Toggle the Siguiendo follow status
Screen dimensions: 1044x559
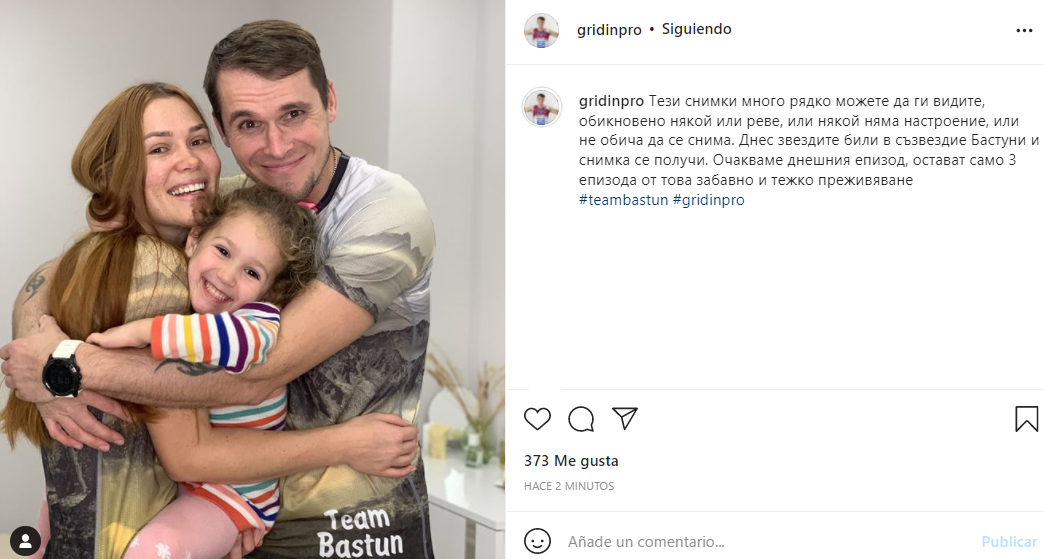[x=696, y=29]
